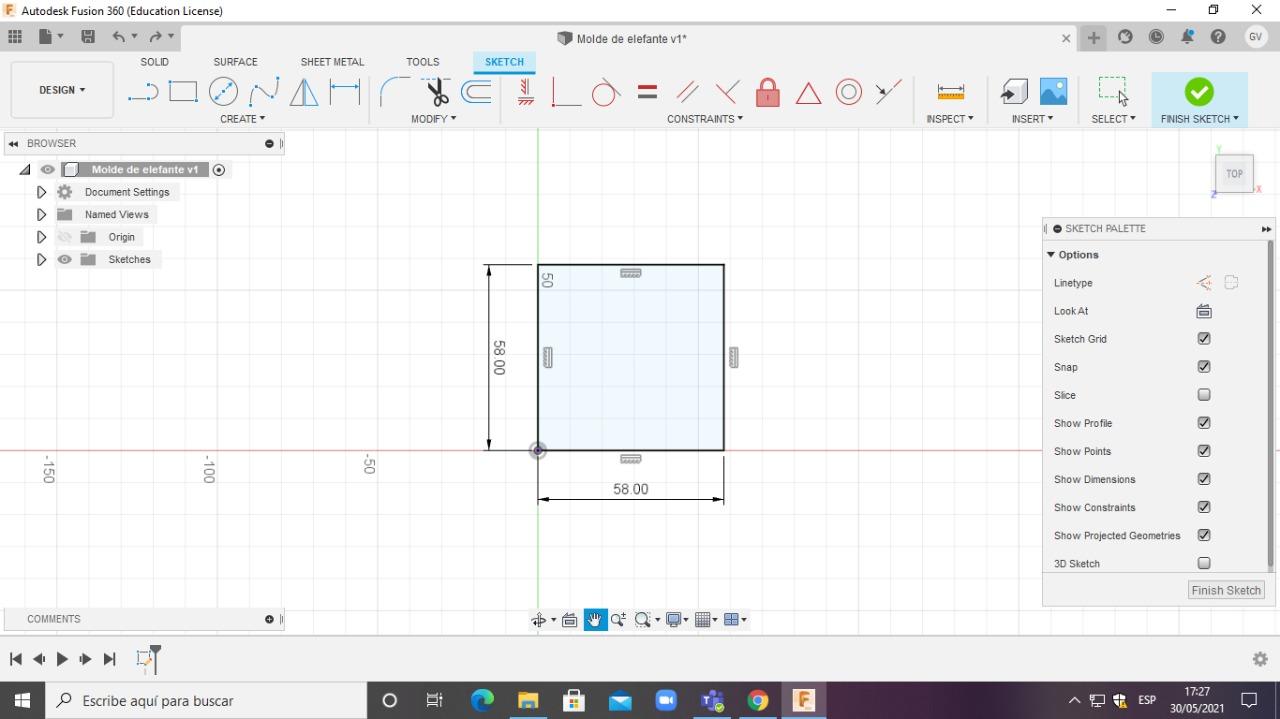Apply the Equal constraint
This screenshot has height=719, width=1280.
tap(647, 92)
